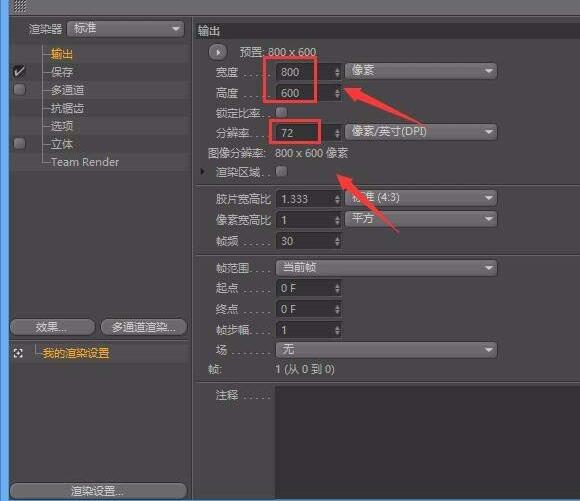Screen dimensions: 580x501
Task: Click the 帧步幅 frame step field
Action: click(304, 330)
